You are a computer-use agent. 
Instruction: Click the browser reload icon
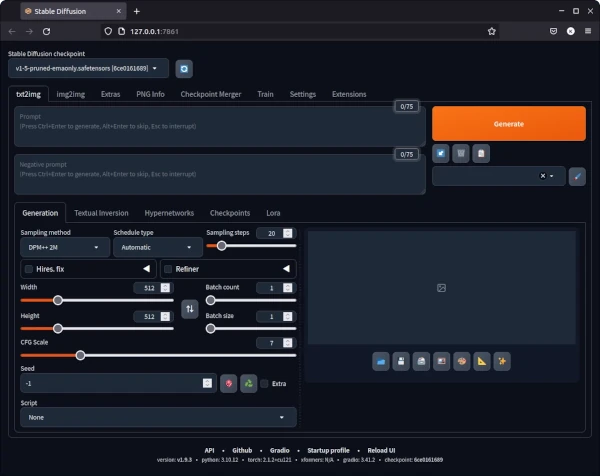47,31
